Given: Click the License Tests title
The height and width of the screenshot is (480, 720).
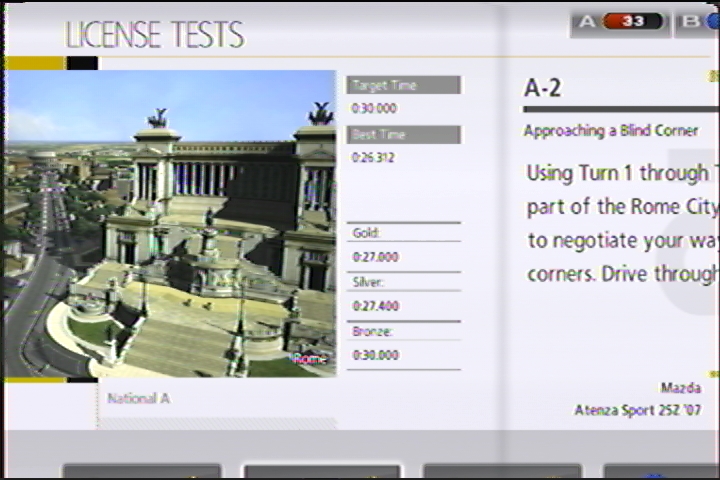Looking at the screenshot, I should tap(155, 35).
